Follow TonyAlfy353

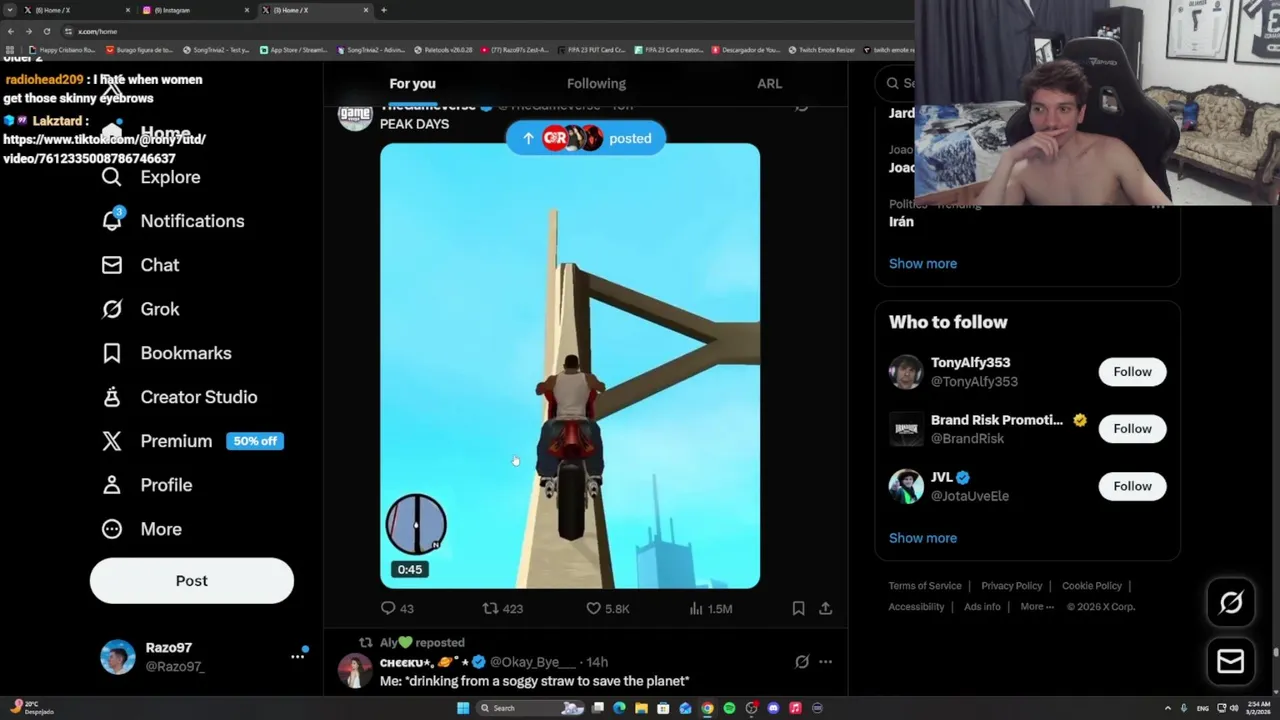[x=1132, y=372]
